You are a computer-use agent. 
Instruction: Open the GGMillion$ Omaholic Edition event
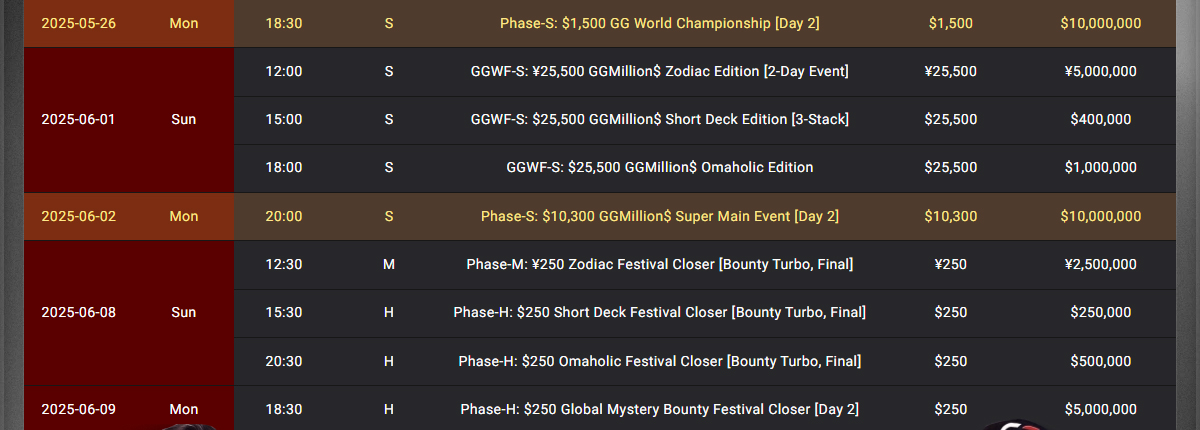659,167
